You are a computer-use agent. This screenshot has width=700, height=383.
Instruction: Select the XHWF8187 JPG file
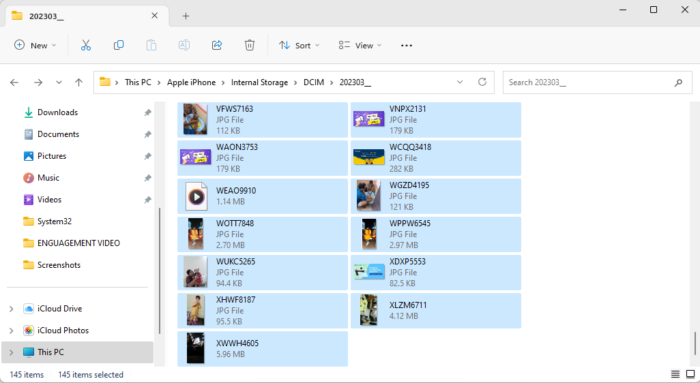click(x=262, y=311)
